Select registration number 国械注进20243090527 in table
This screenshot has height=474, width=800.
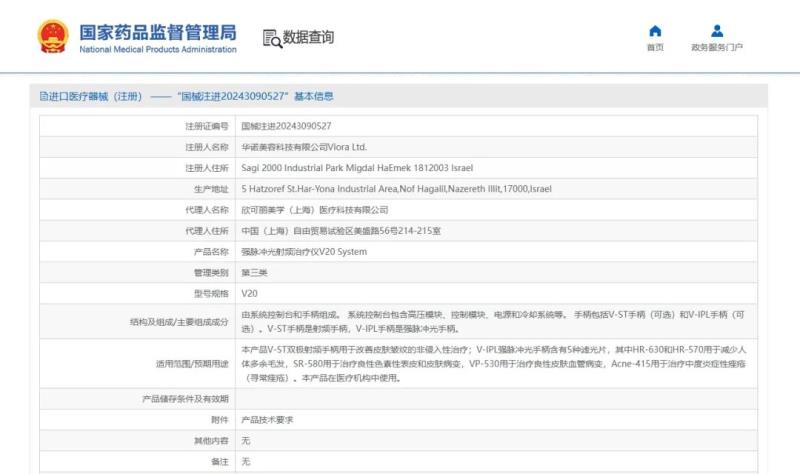287,126
